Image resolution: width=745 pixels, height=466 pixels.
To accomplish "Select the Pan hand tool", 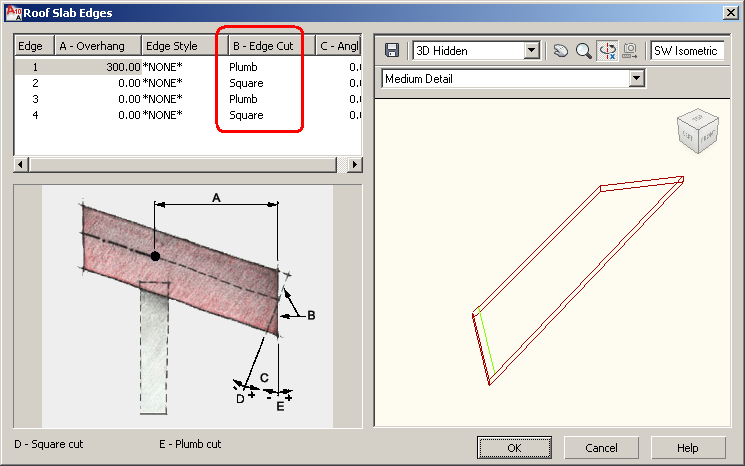I will [560, 50].
